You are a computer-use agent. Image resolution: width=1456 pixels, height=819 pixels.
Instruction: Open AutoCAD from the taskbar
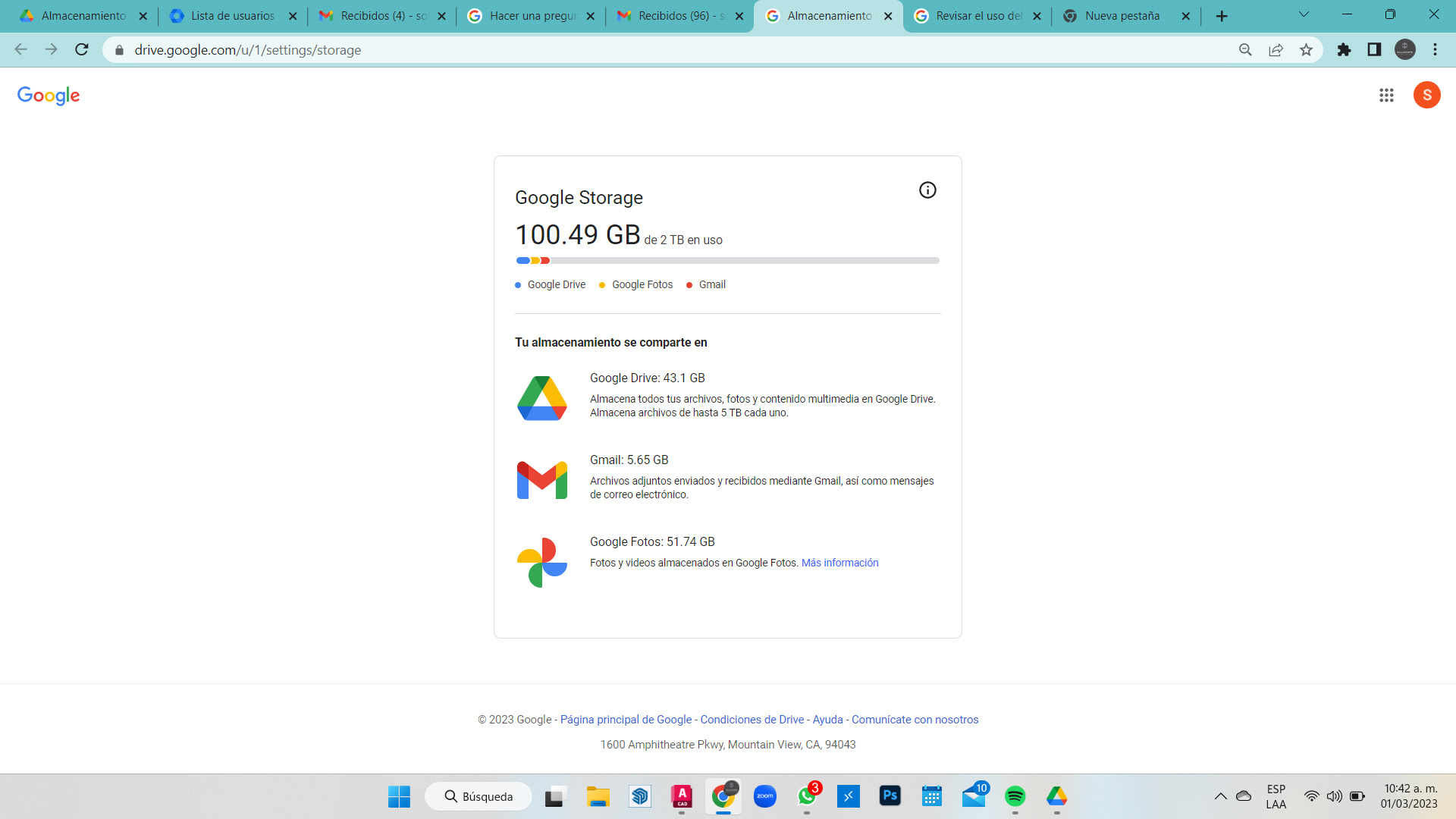pos(682,796)
